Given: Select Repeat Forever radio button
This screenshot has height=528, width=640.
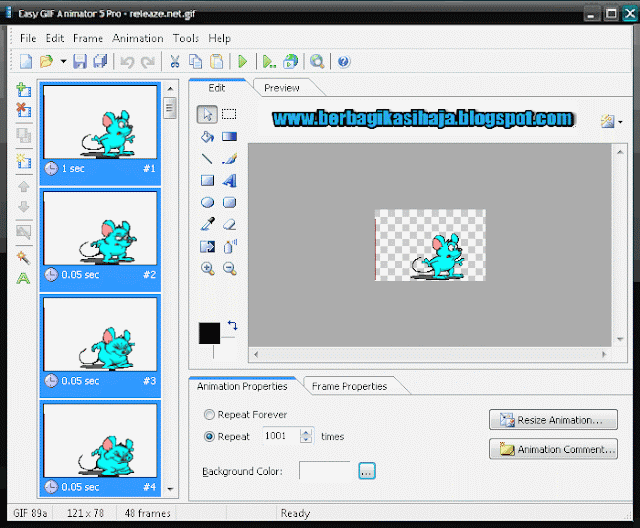Looking at the screenshot, I should tap(209, 415).
